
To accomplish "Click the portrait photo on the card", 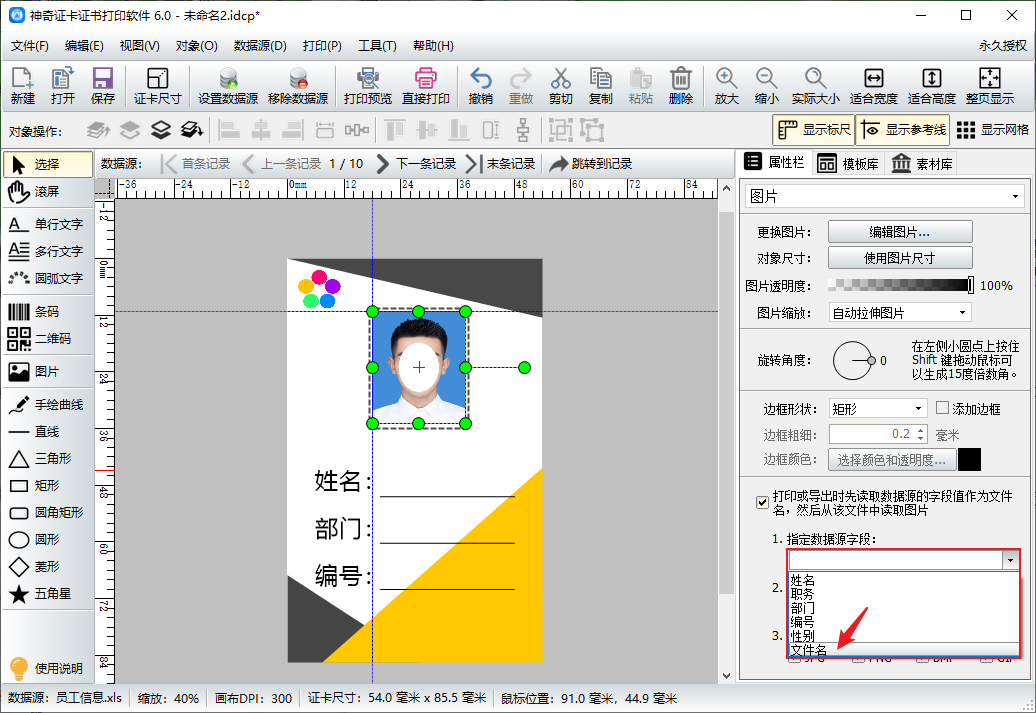I will pos(419,367).
